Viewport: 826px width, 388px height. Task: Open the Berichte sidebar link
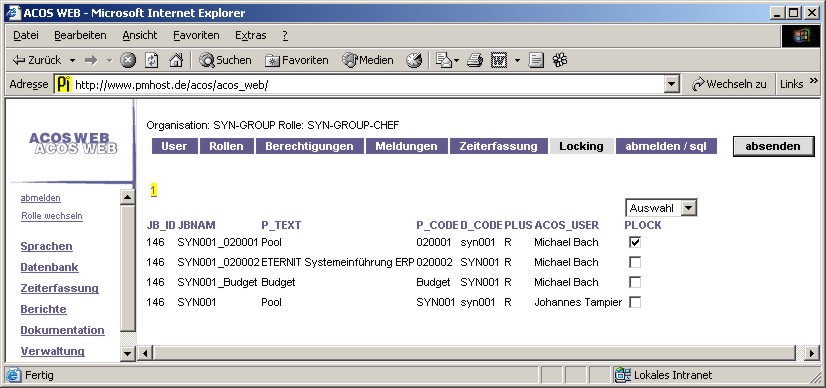[x=44, y=310]
